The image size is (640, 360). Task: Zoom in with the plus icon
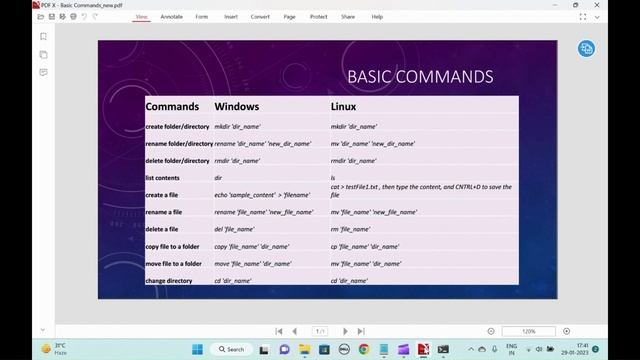(x=567, y=331)
